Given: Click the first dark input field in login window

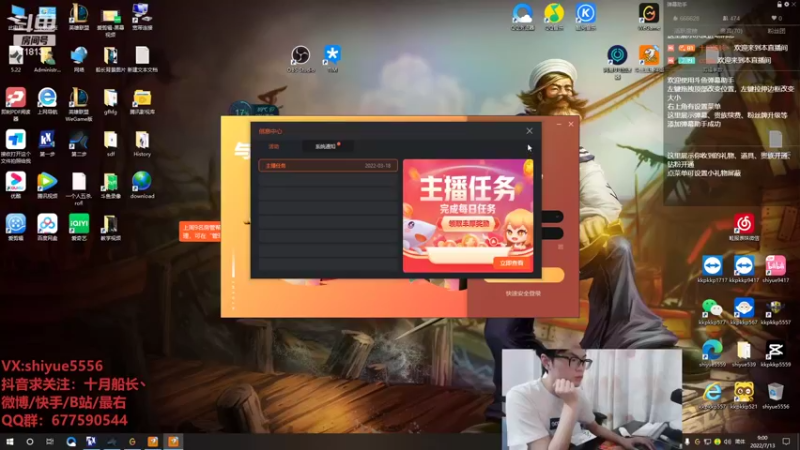Looking at the screenshot, I should coord(552,217).
